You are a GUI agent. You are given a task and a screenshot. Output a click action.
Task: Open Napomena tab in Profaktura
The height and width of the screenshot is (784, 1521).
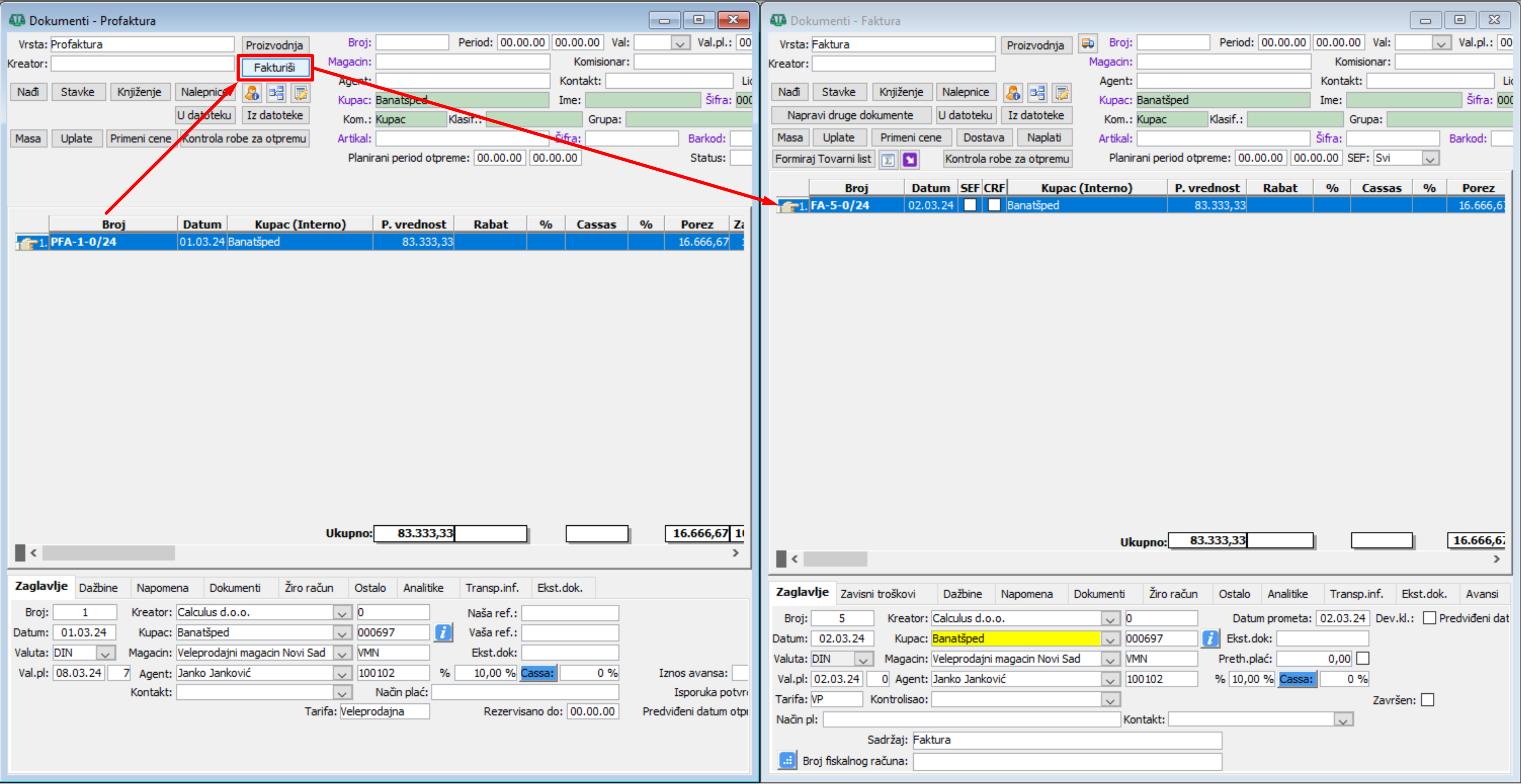click(162, 588)
